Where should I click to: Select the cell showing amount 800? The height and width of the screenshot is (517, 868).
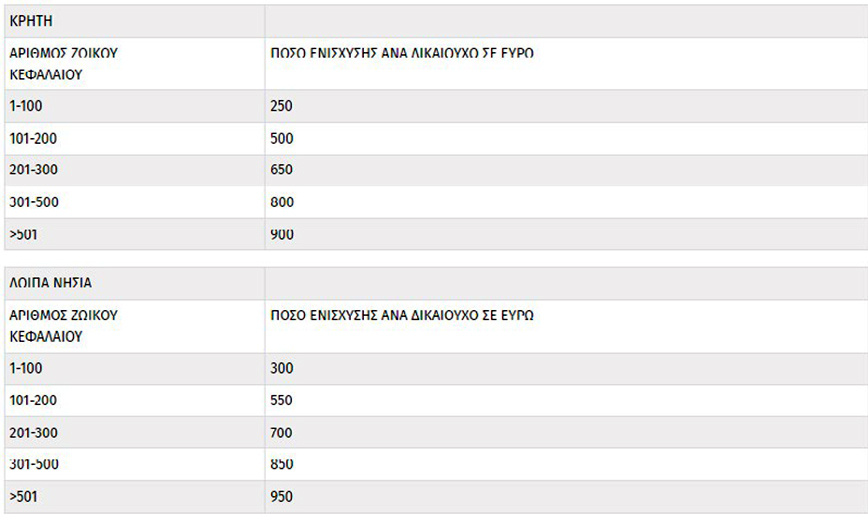pos(281,202)
